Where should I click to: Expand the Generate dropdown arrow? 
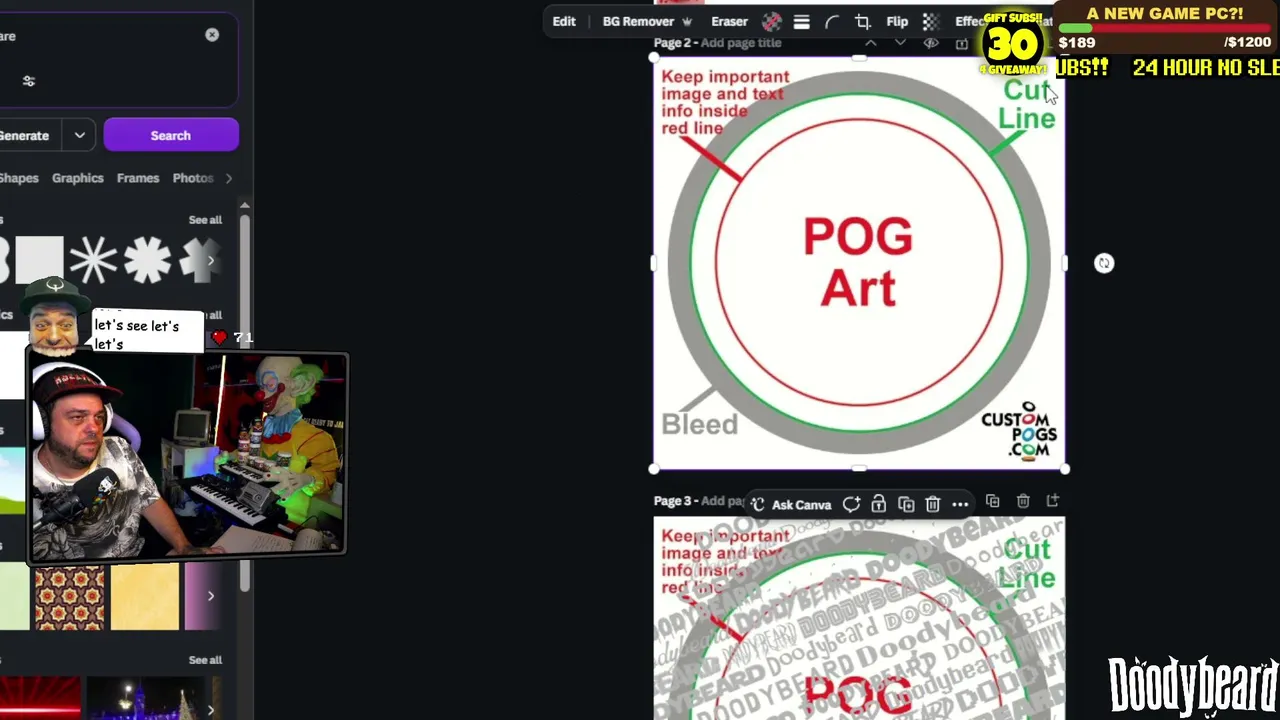click(79, 135)
